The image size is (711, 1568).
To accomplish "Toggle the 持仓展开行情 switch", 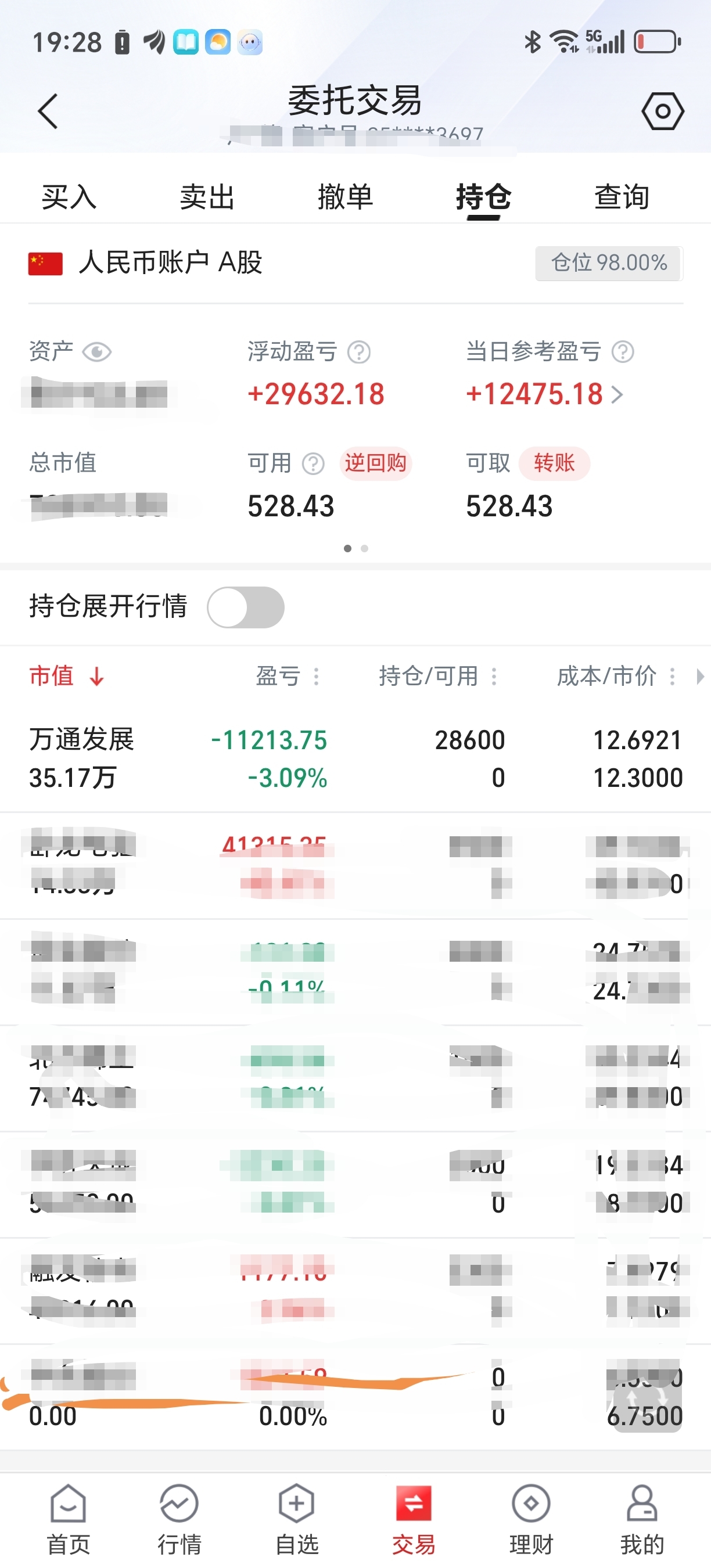I will click(245, 607).
